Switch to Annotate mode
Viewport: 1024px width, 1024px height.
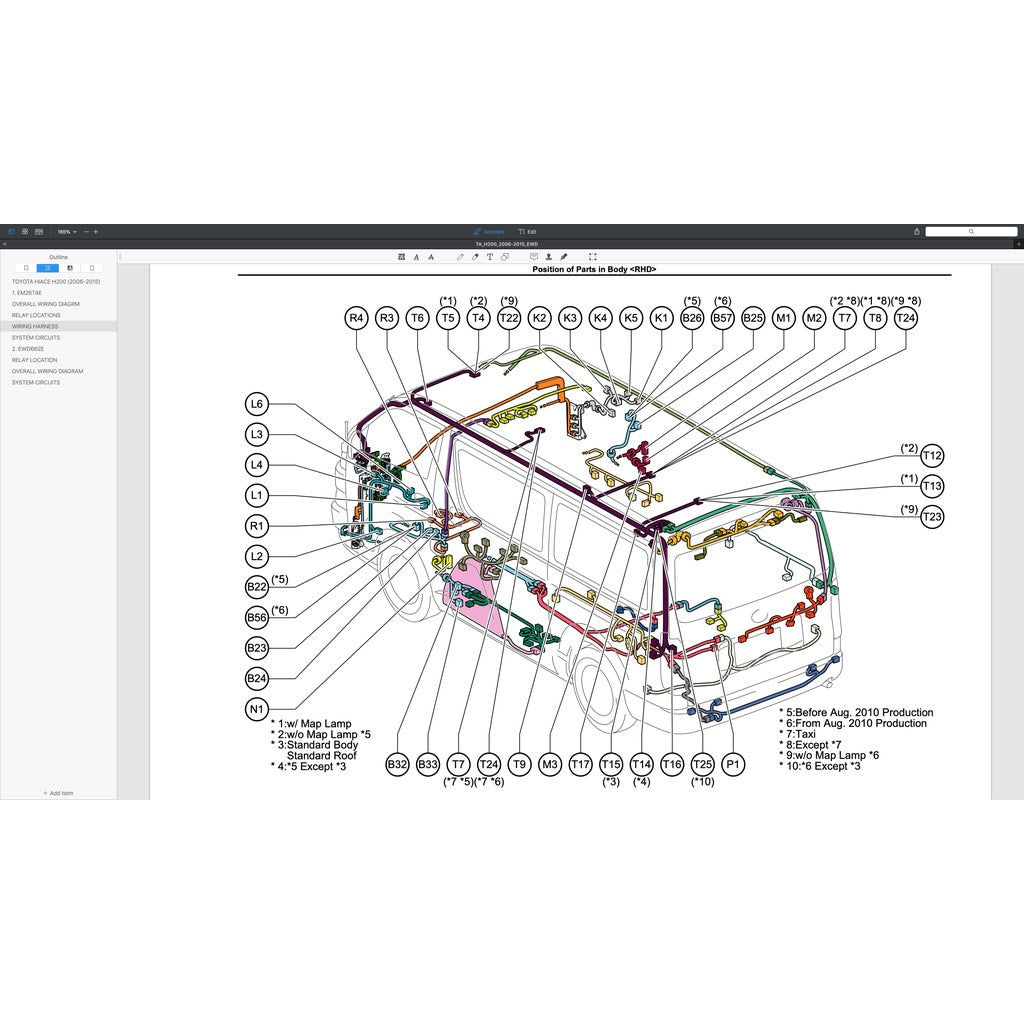click(489, 231)
